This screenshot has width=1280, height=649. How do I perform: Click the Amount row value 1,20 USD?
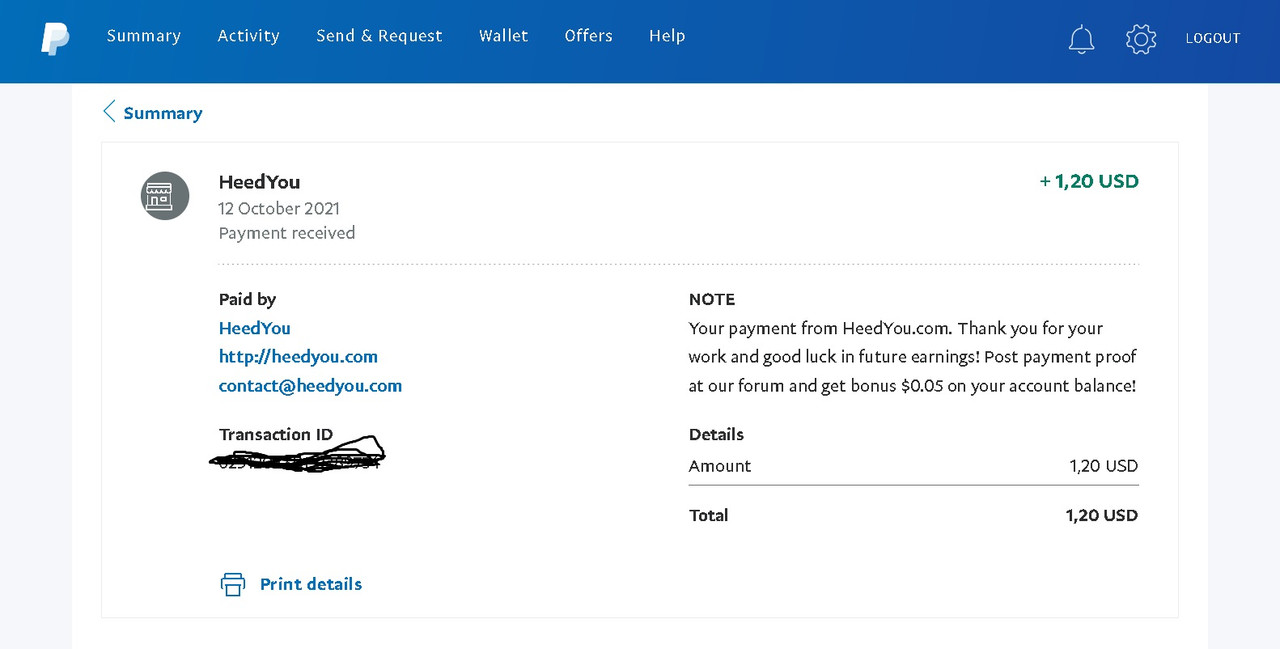tap(1104, 466)
